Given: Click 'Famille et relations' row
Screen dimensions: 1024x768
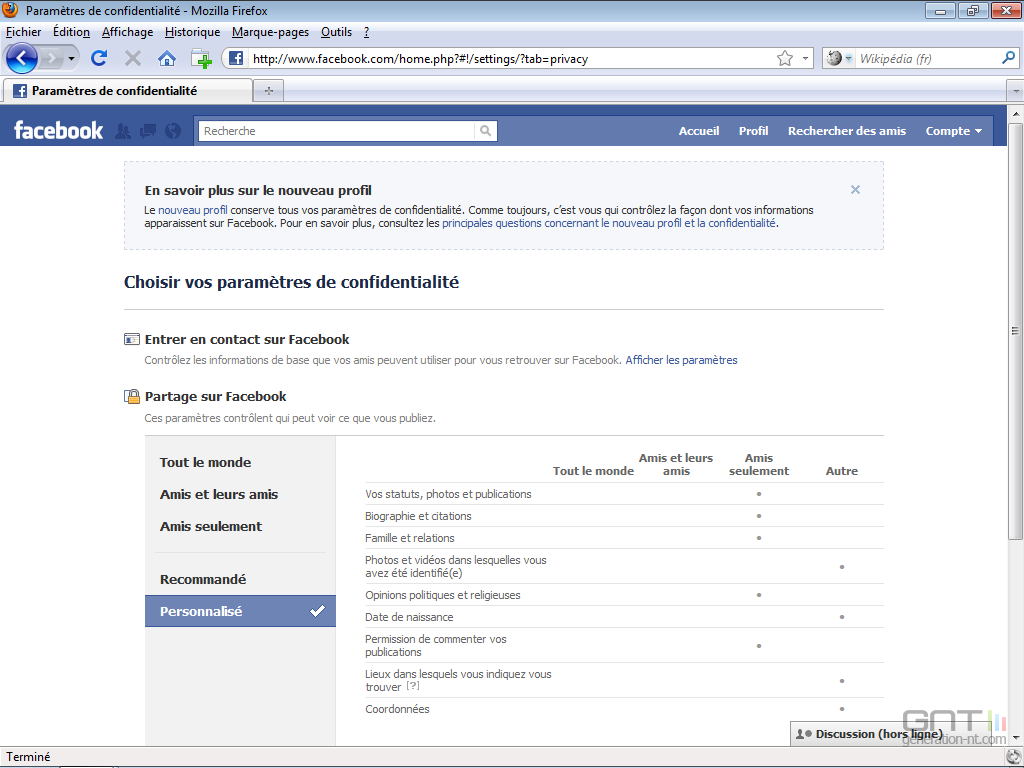Looking at the screenshot, I should pyautogui.click(x=624, y=538).
